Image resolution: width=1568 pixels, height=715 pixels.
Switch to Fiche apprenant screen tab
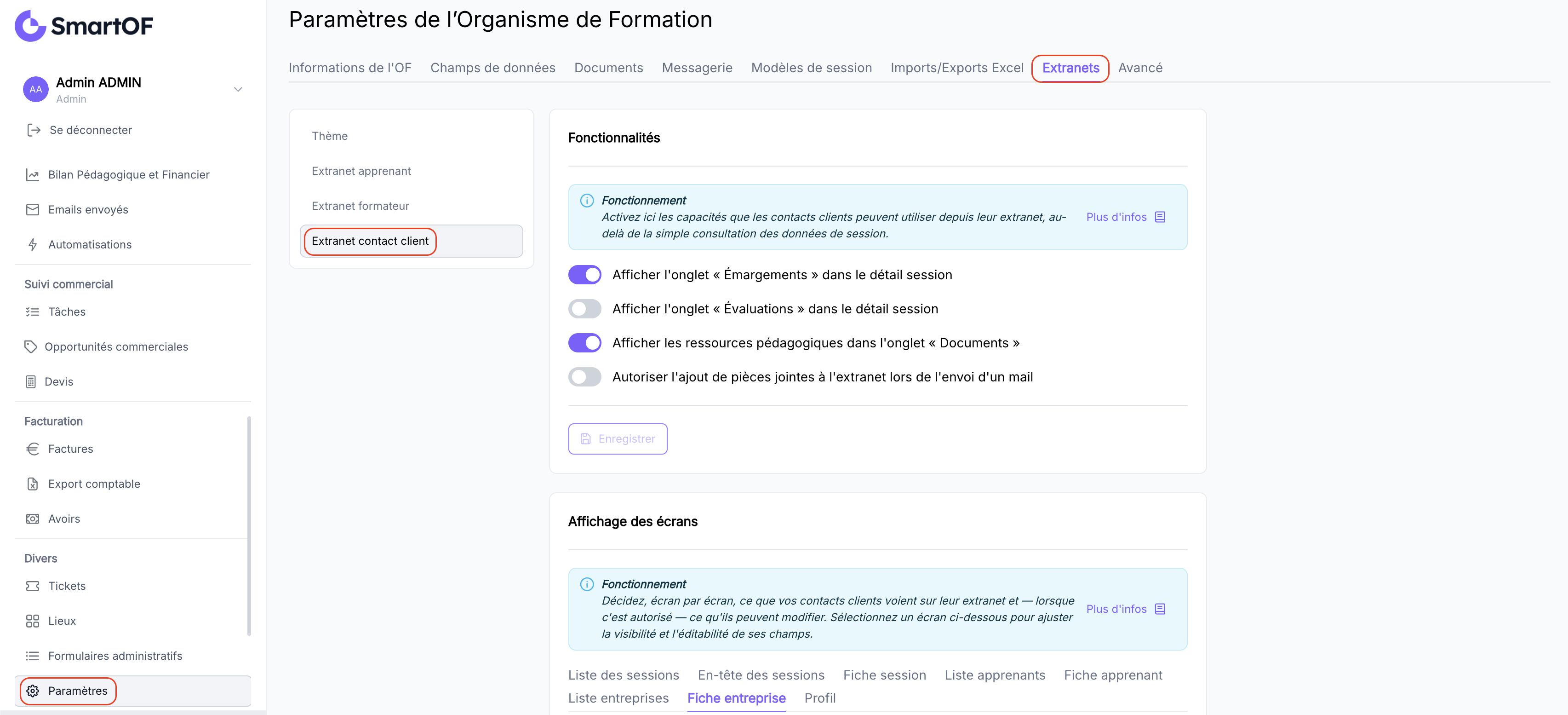(x=1113, y=675)
